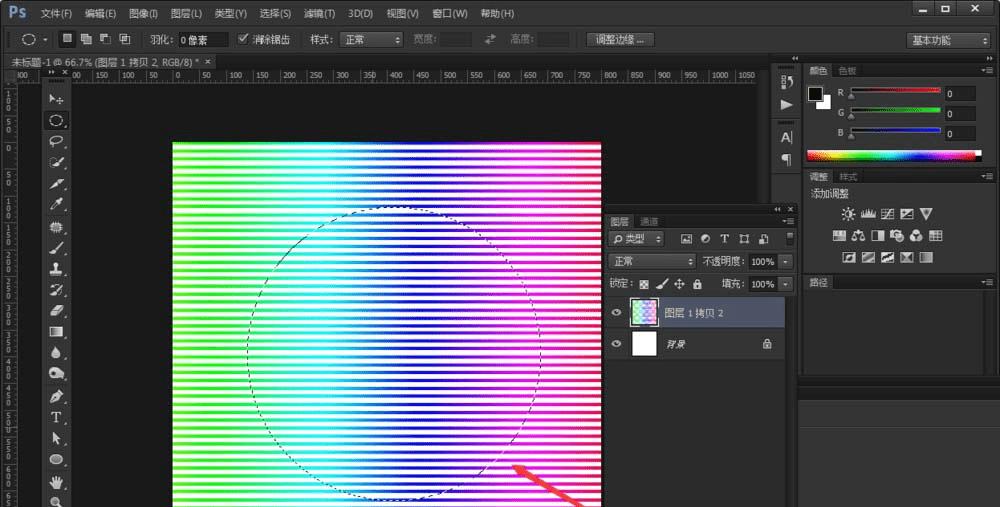Hide the 背景 layer
The image size is (1000, 507).
tap(616, 344)
